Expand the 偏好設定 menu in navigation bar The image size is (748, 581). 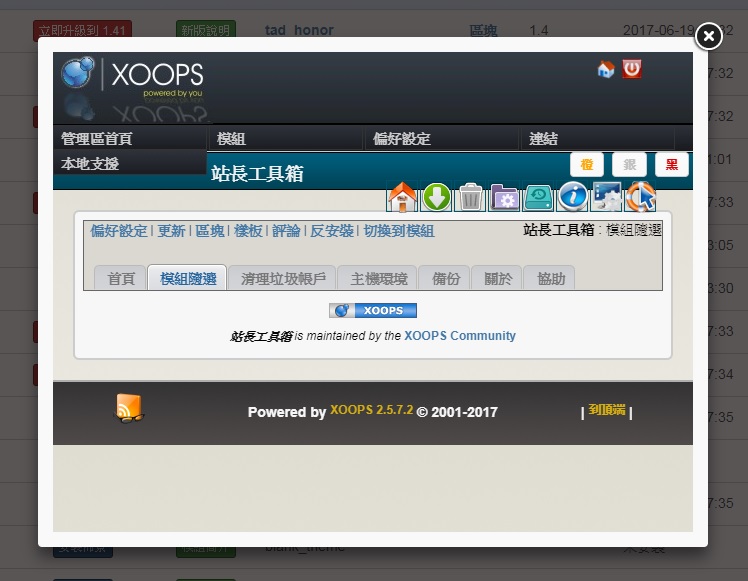[401, 139]
